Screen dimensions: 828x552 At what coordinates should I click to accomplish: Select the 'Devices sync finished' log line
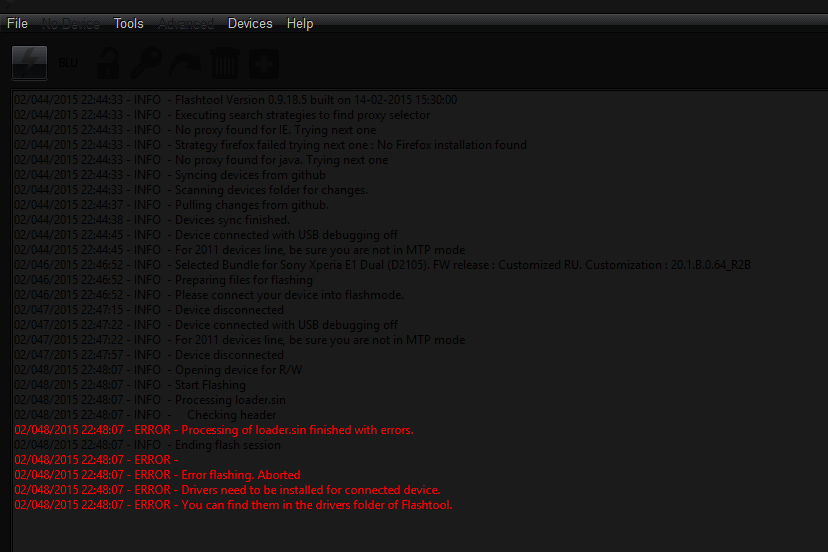pos(152,220)
